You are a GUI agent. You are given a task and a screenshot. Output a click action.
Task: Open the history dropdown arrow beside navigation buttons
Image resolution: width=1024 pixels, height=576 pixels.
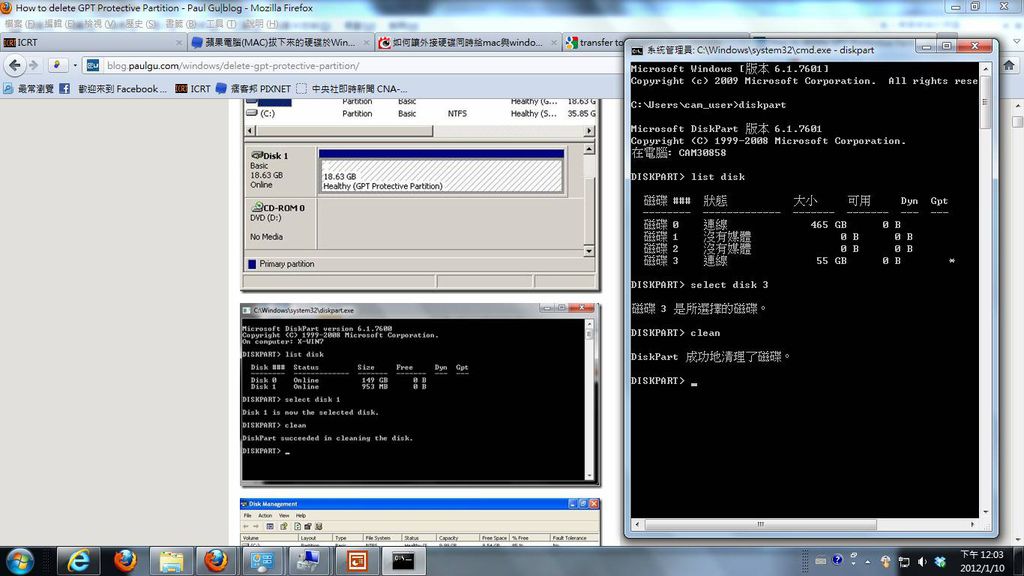pyautogui.click(x=75, y=65)
